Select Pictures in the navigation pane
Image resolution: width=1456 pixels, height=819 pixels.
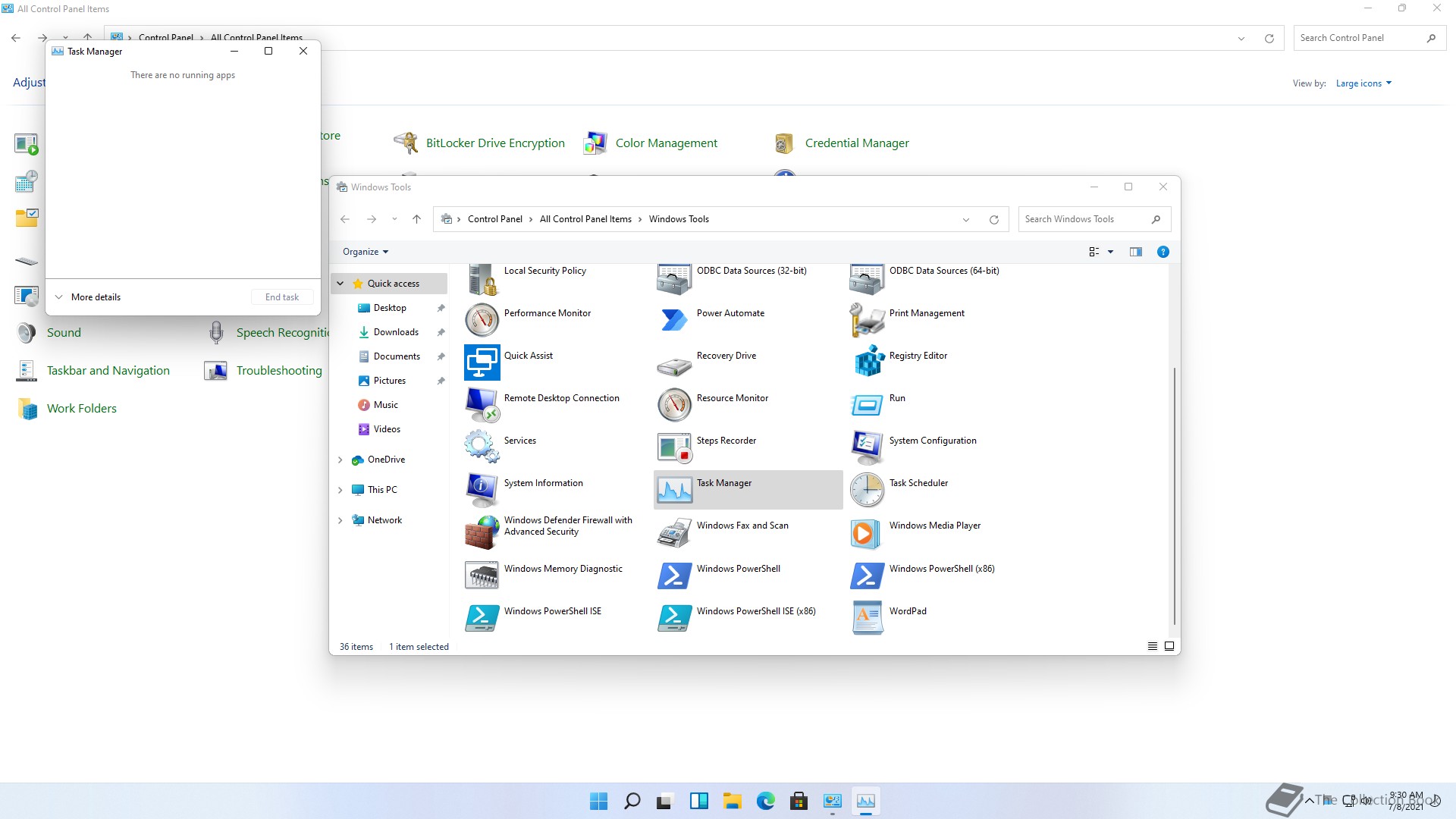tap(389, 381)
